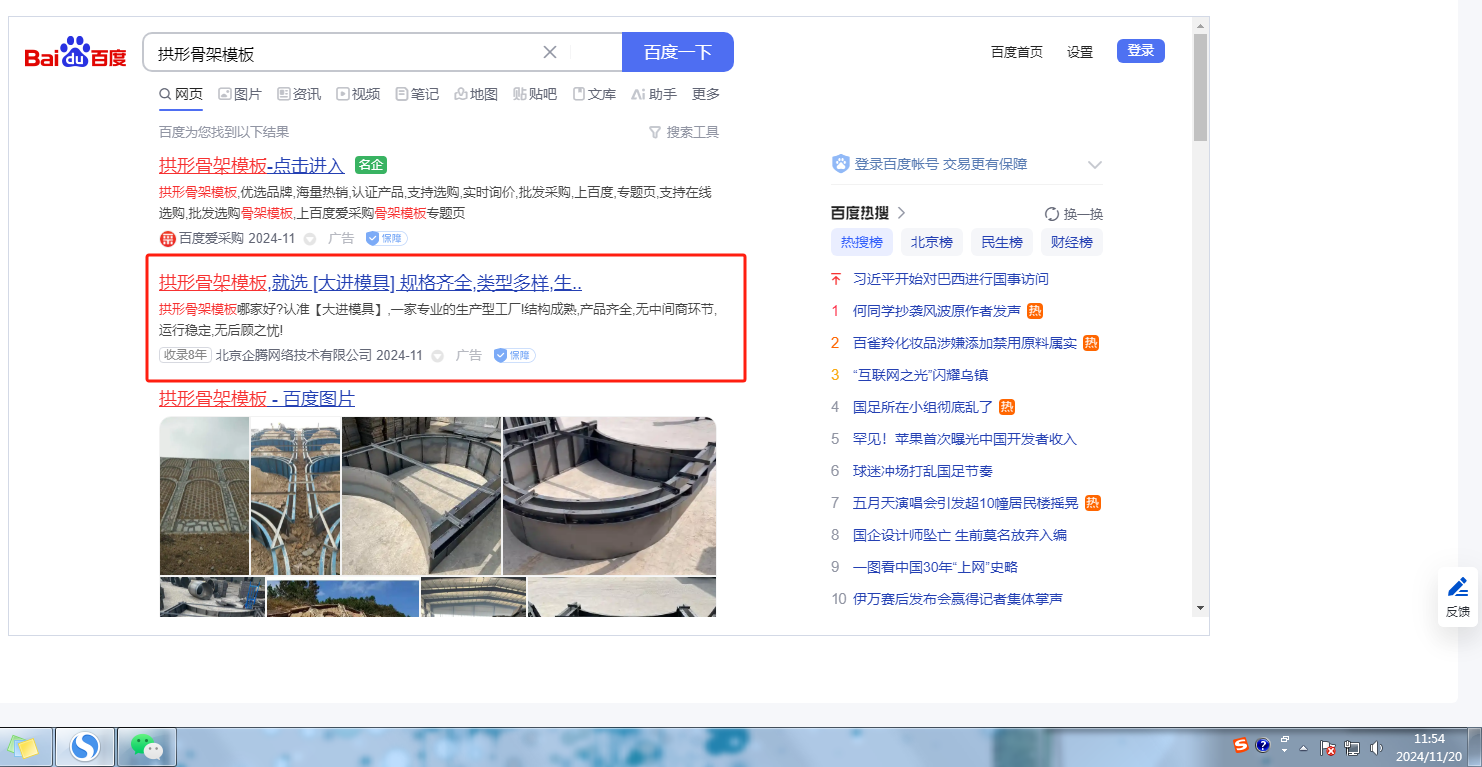The image size is (1482, 767).
Task: Open hot search 五月天演唱会引发超10幢居民楼摇晃
Action: pos(965,503)
